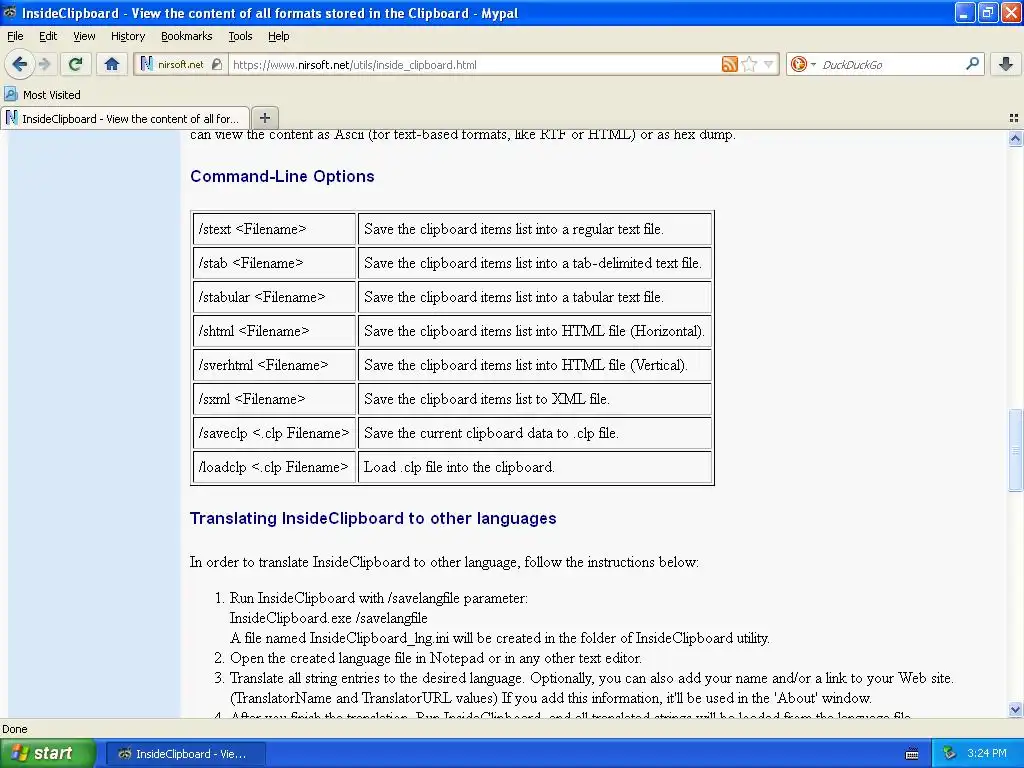1024x768 pixels.
Task: Click 'InsideClipboard.exe /savelangfile' line
Action: (x=328, y=618)
